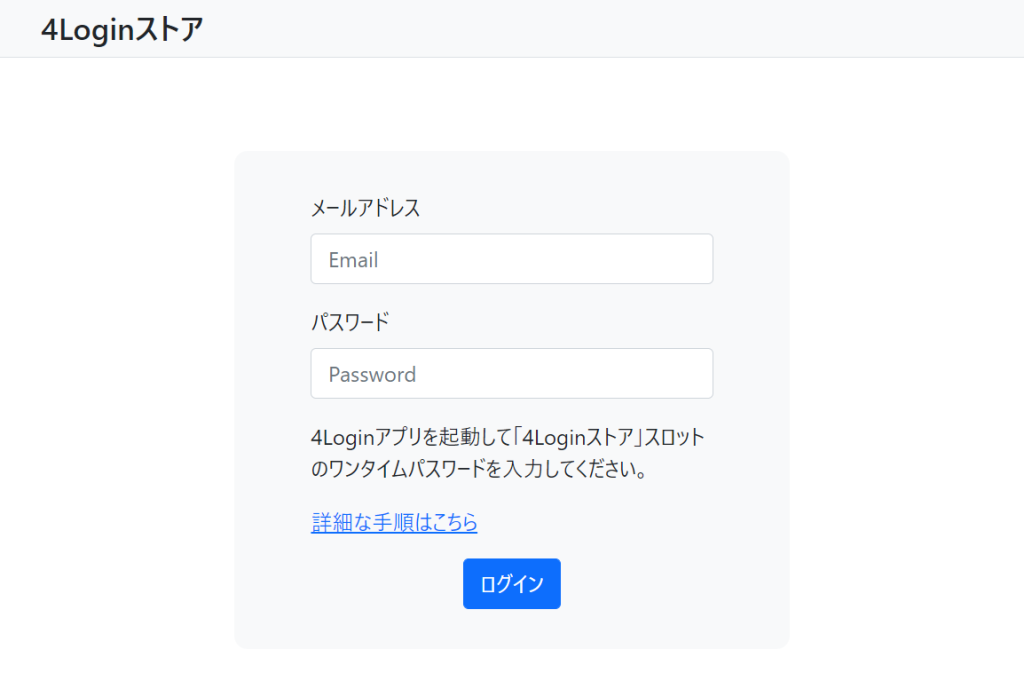Select the field under メールアドレス
The width and height of the screenshot is (1024, 689).
[511, 259]
